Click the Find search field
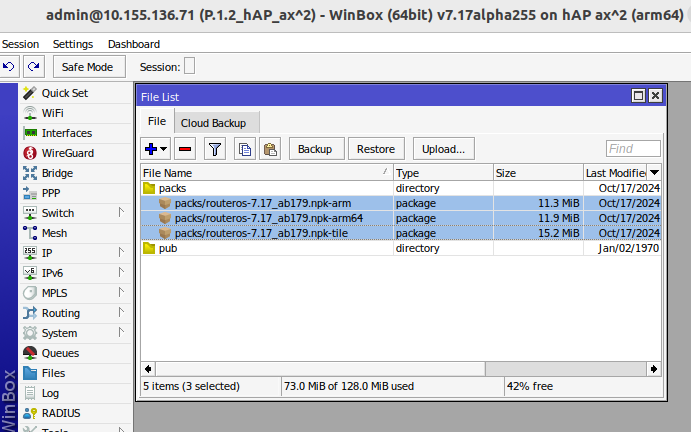 tap(633, 149)
